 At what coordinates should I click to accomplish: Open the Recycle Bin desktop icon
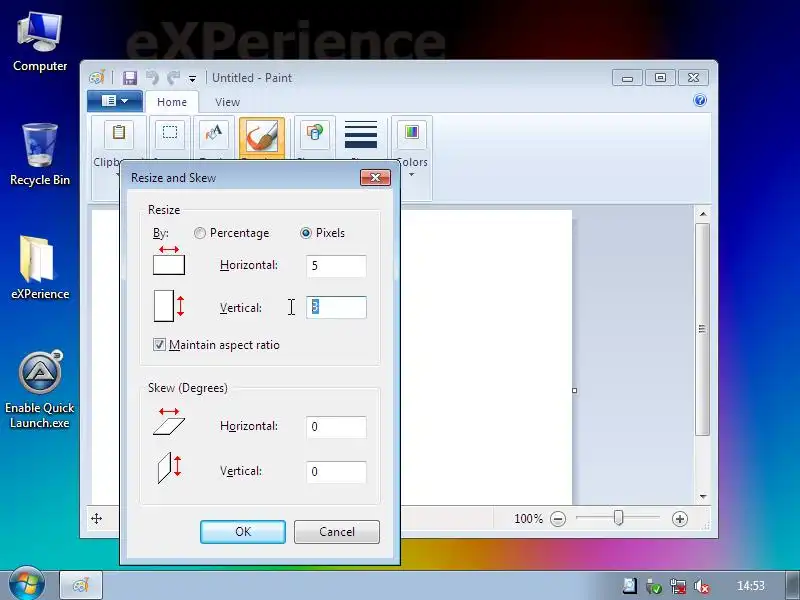40,154
